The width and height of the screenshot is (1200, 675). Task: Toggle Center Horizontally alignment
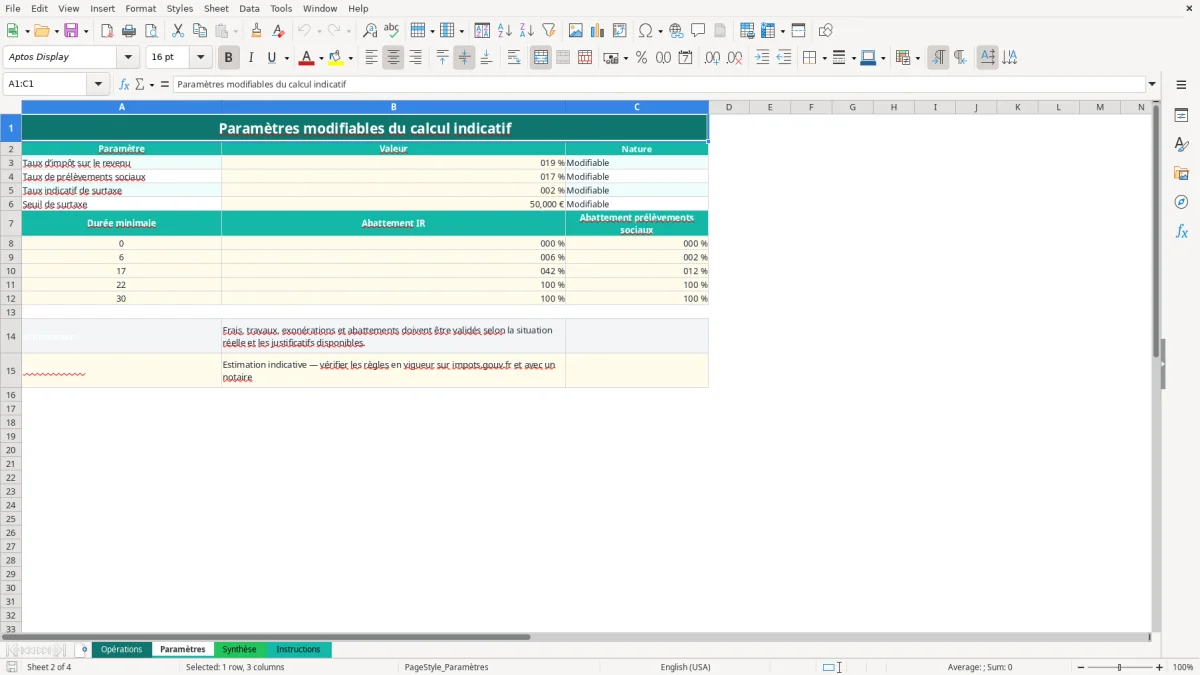click(393, 58)
